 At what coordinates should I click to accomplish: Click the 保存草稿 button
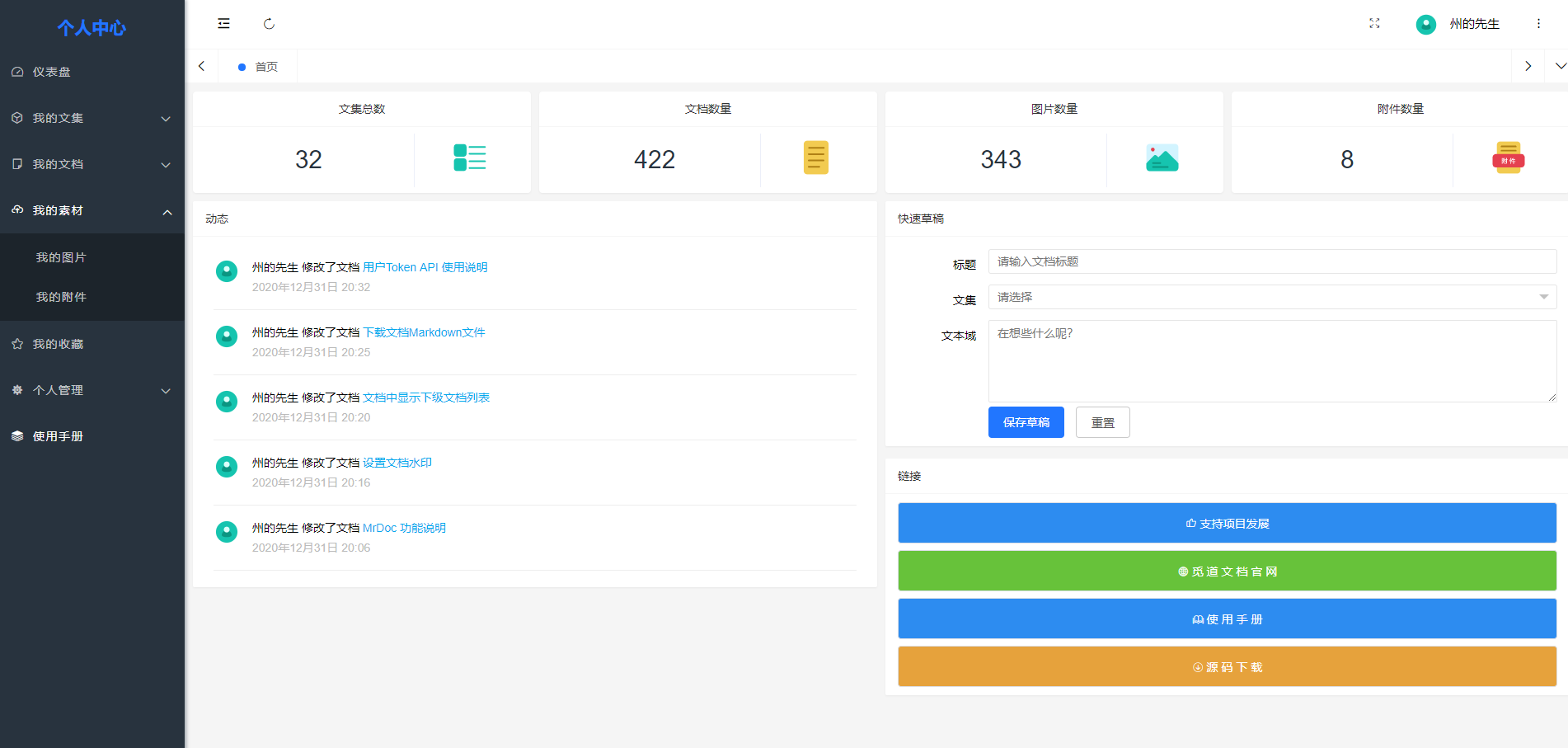1026,422
